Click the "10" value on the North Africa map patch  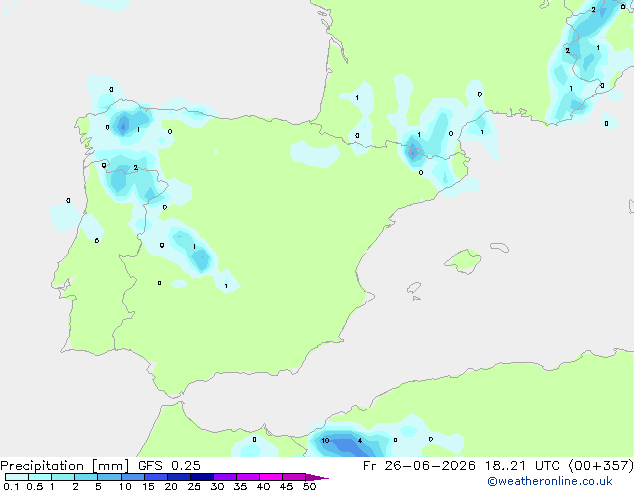(x=325, y=441)
